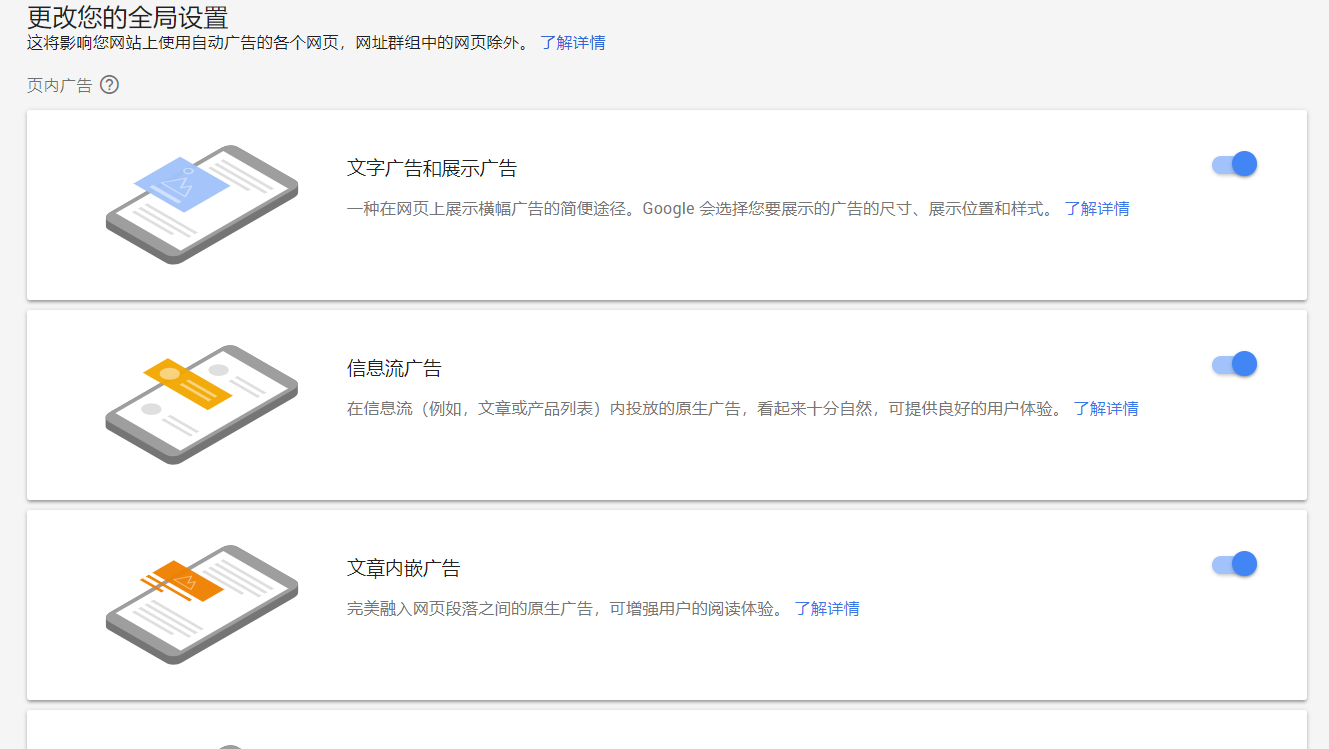Image resolution: width=1329 pixels, height=749 pixels.
Task: Open 了解详情 link under the global settings heading
Action: 572,42
